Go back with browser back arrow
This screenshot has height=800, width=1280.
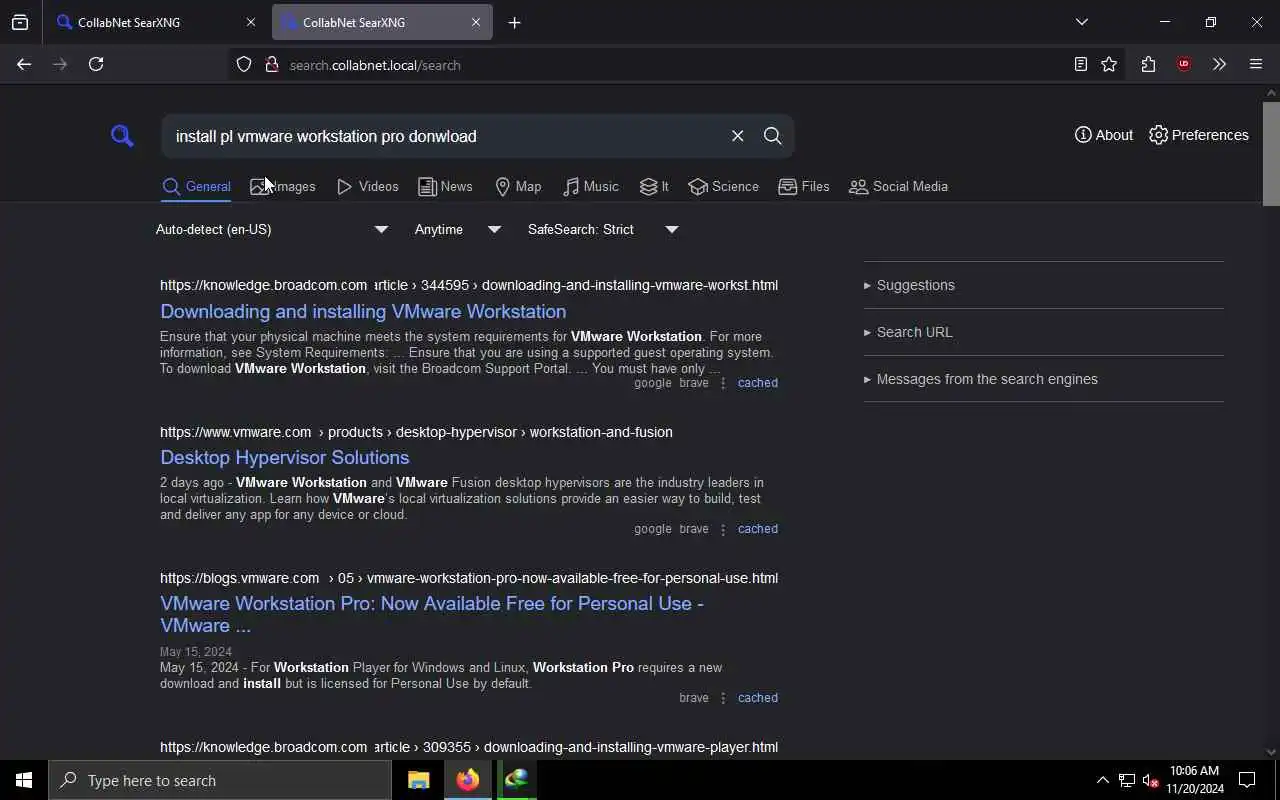click(24, 64)
